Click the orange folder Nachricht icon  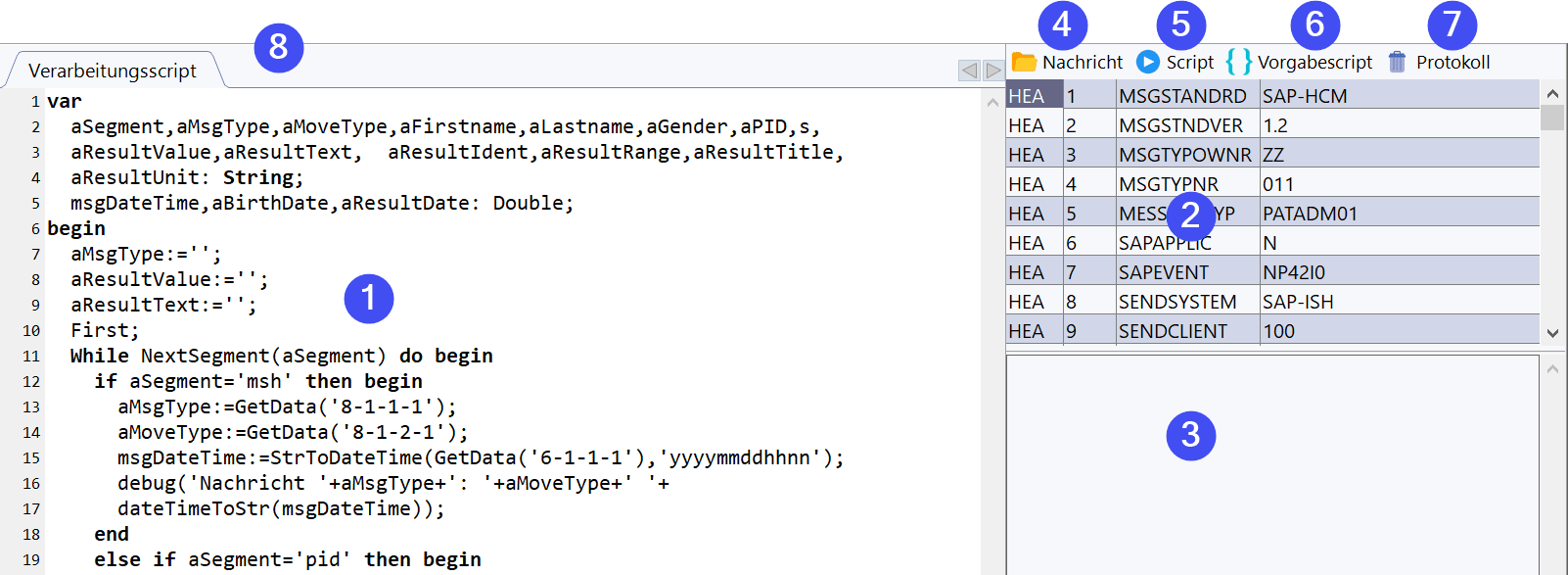[1023, 62]
